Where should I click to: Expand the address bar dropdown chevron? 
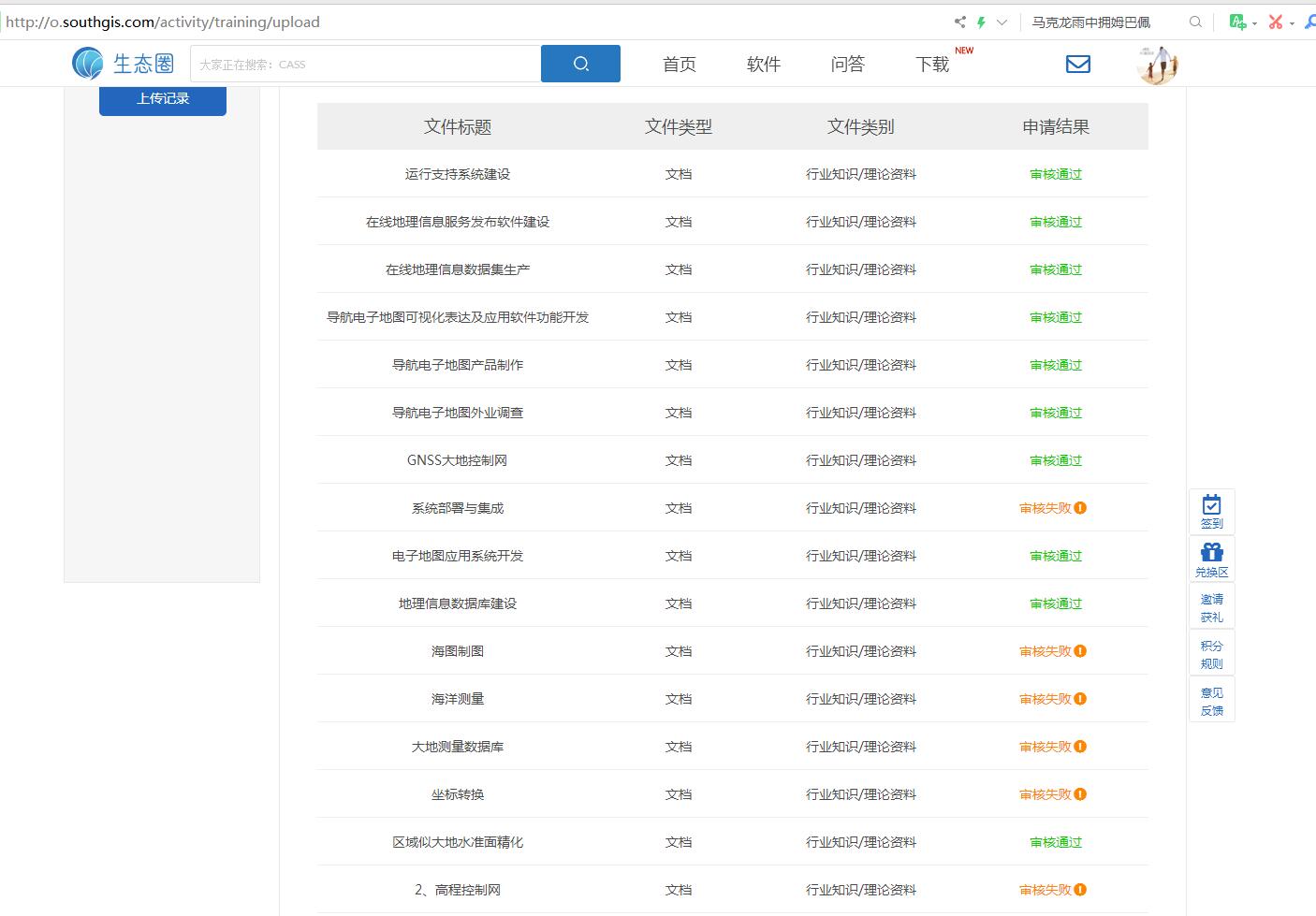coord(1002,22)
